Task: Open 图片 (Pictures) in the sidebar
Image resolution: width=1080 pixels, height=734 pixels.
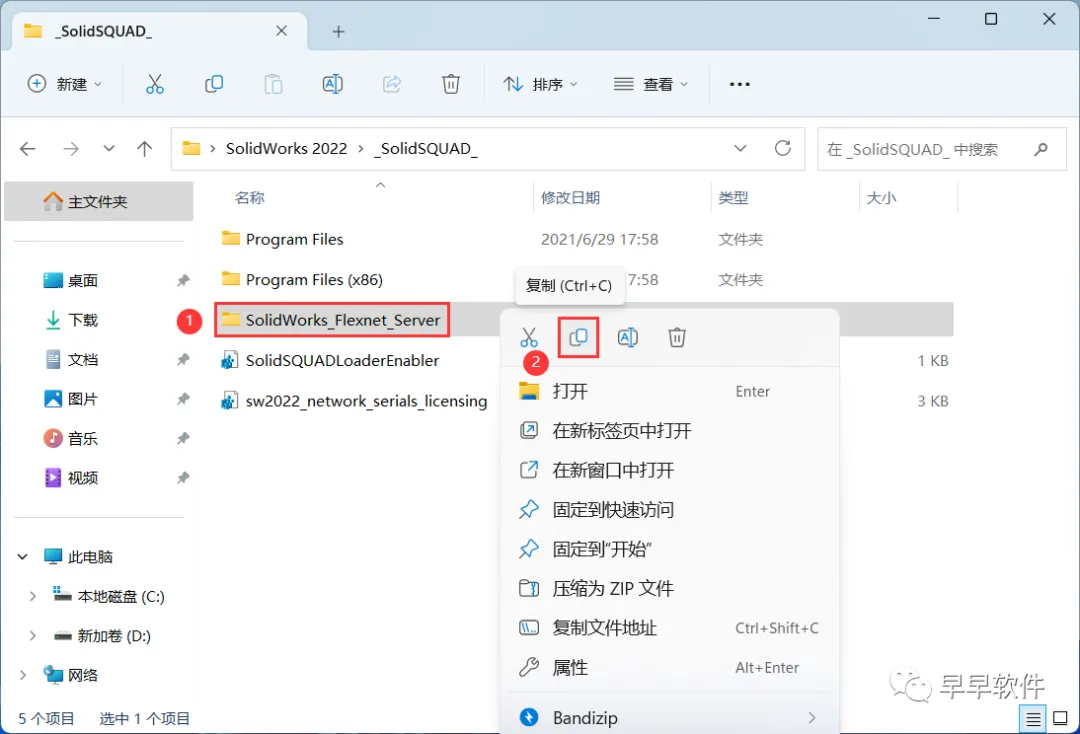Action: (83, 399)
